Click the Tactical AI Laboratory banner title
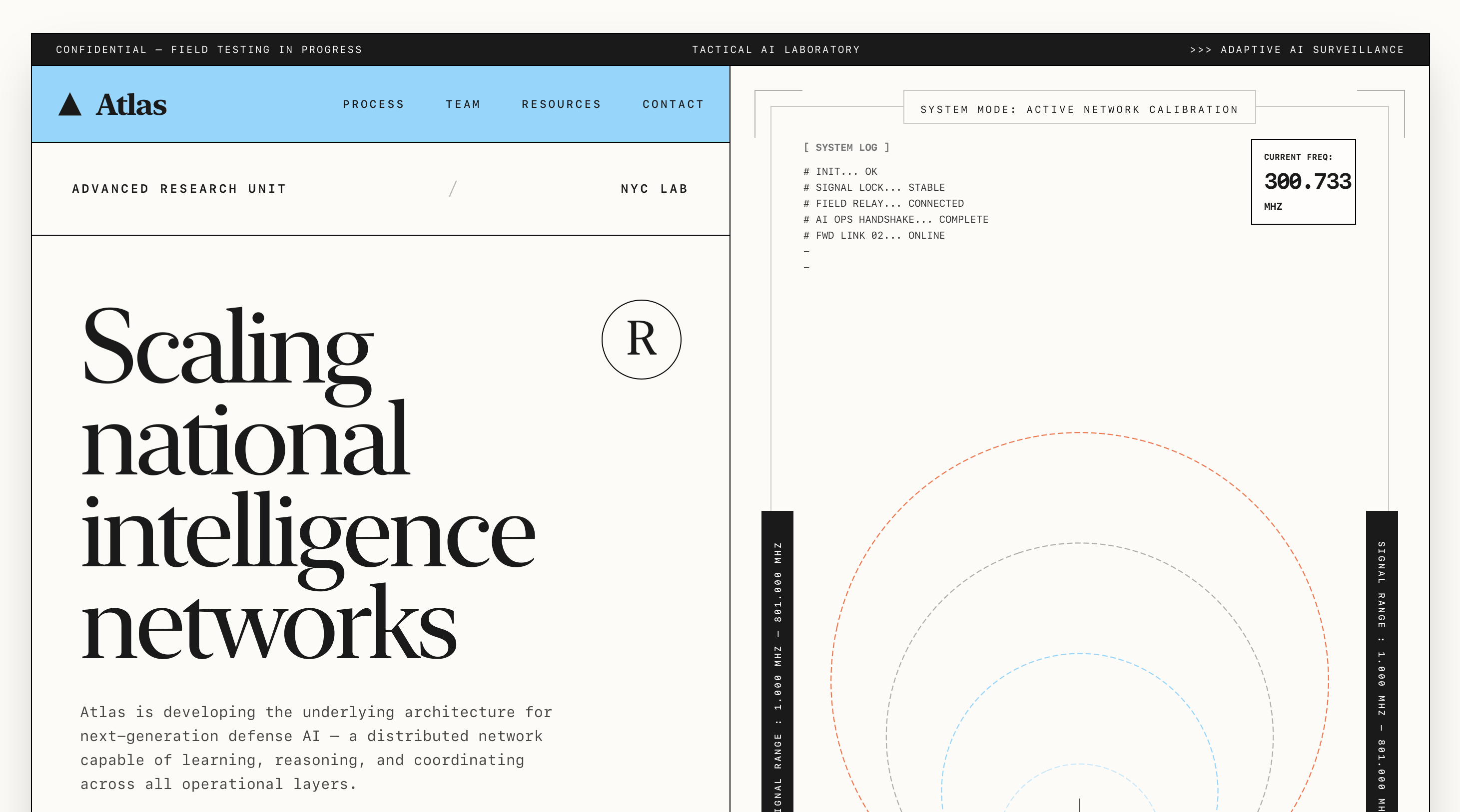1460x812 pixels. pyautogui.click(x=776, y=50)
